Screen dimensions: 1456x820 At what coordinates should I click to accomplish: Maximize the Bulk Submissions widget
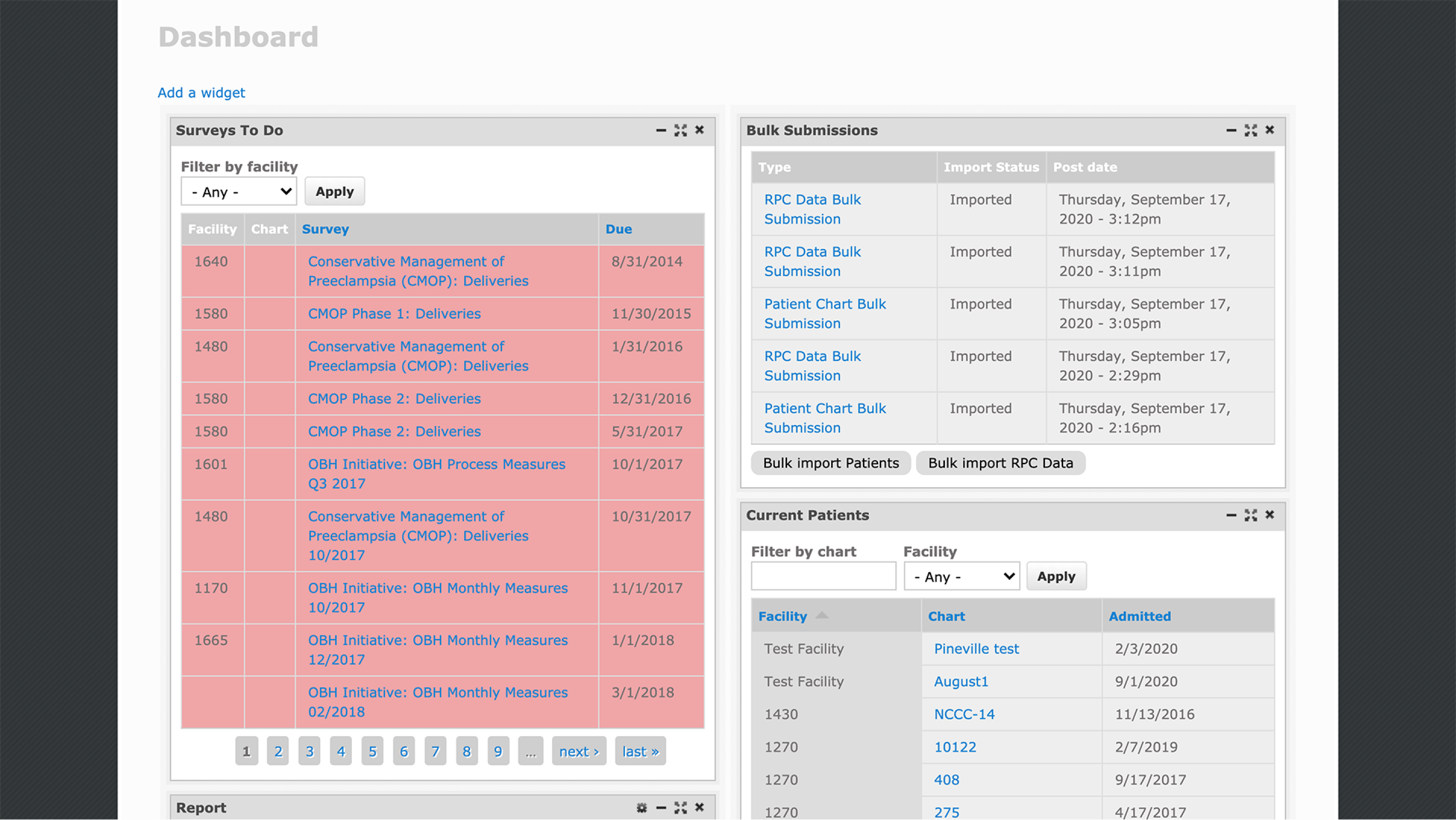1251,130
